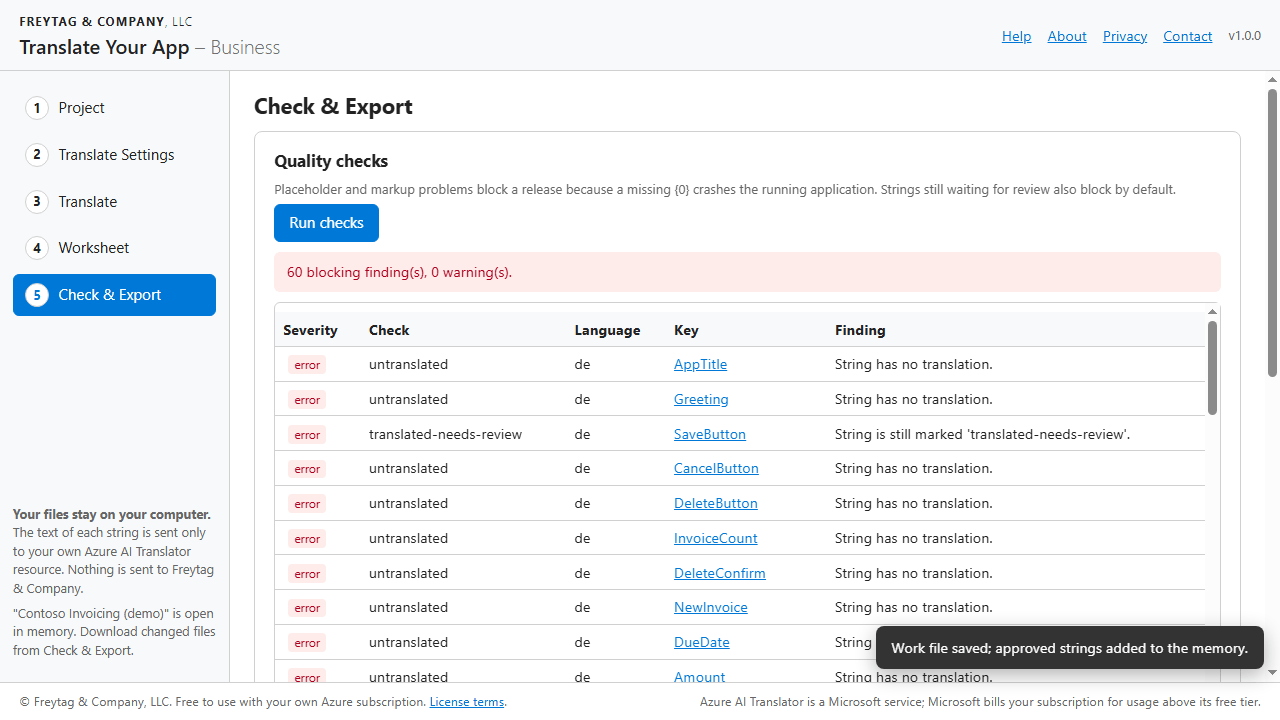The image size is (1280, 720).
Task: Open the DueDate key link
Action: 702,642
